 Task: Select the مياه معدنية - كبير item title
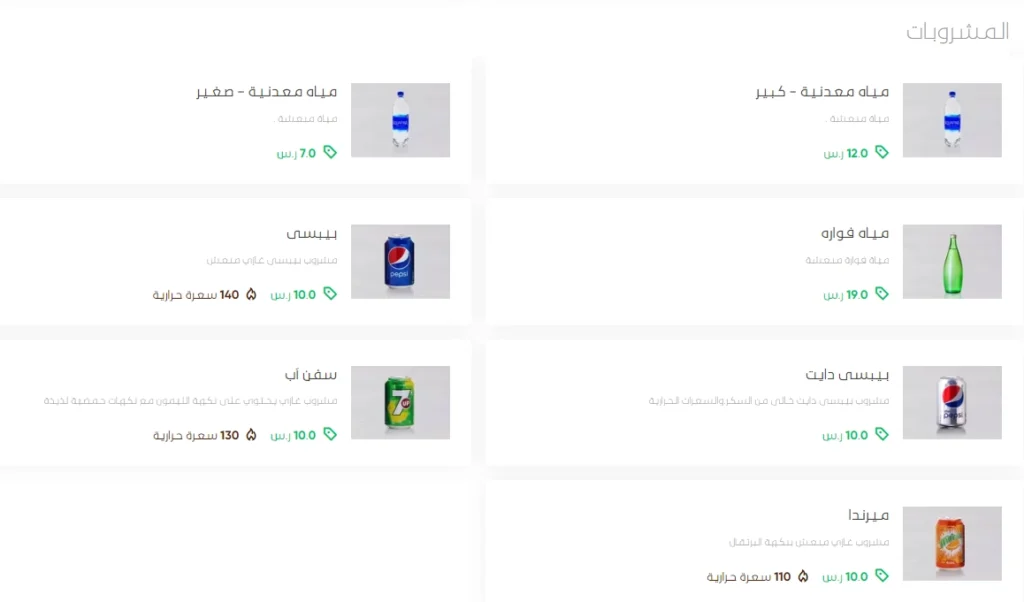click(822, 91)
